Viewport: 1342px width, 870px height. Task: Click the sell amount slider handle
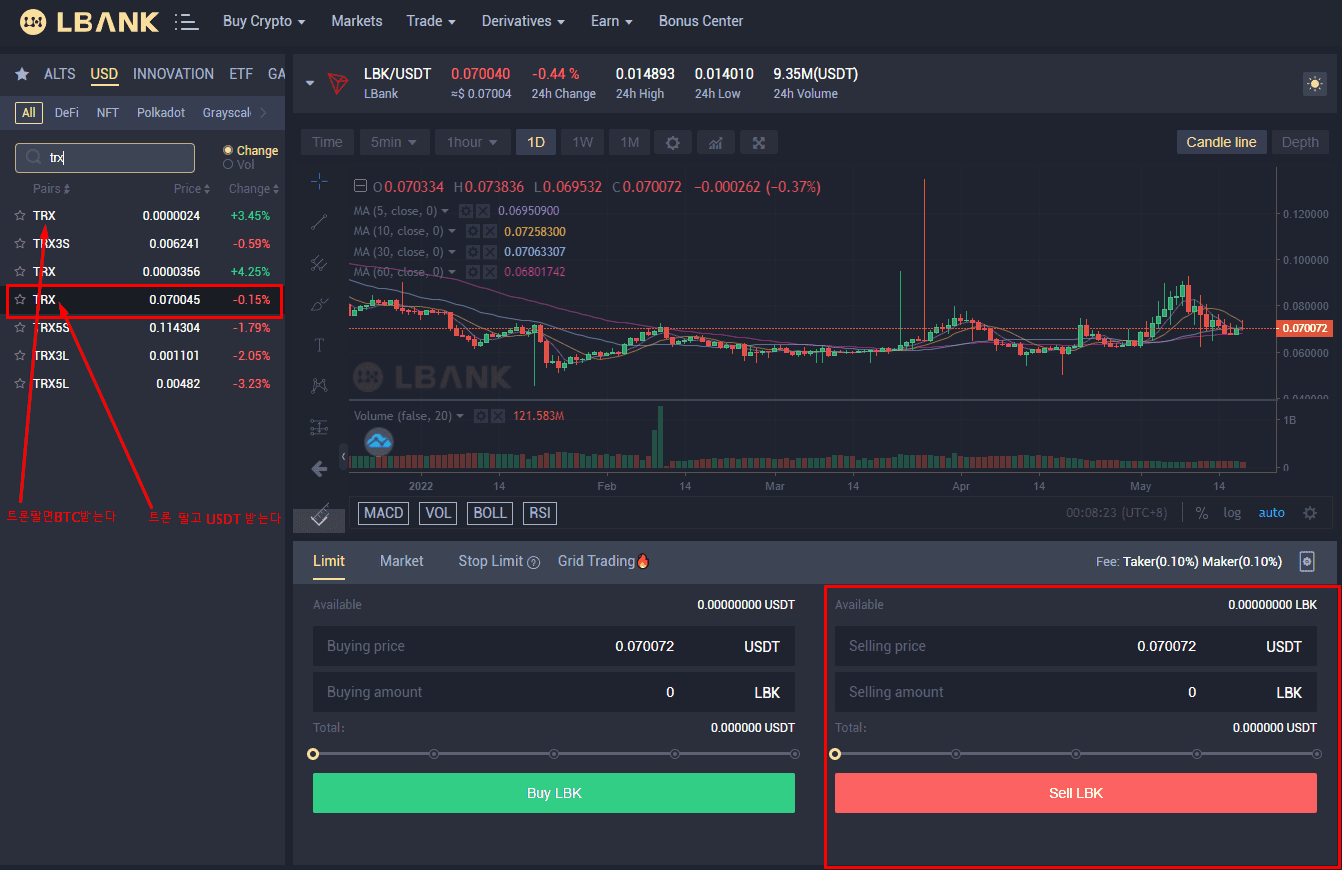(835, 754)
